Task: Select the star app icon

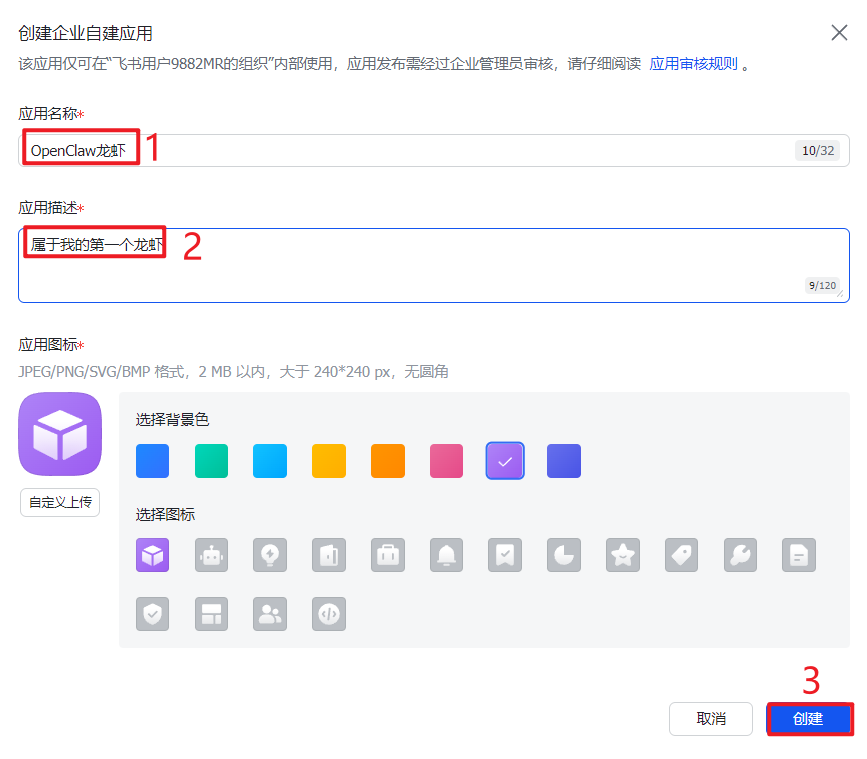Action: (623, 555)
